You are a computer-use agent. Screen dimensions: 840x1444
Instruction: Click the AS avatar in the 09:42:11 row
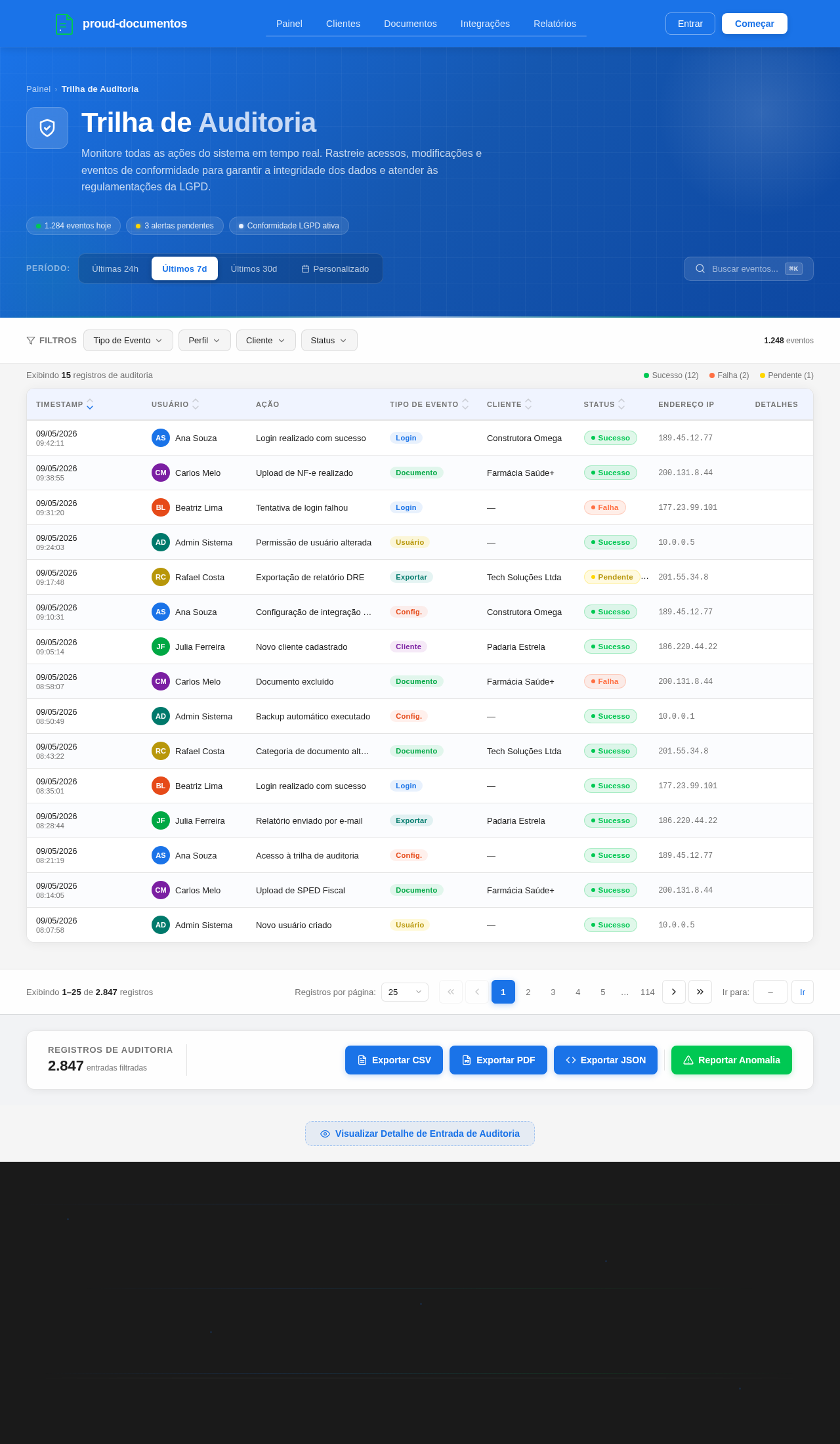[x=161, y=438]
